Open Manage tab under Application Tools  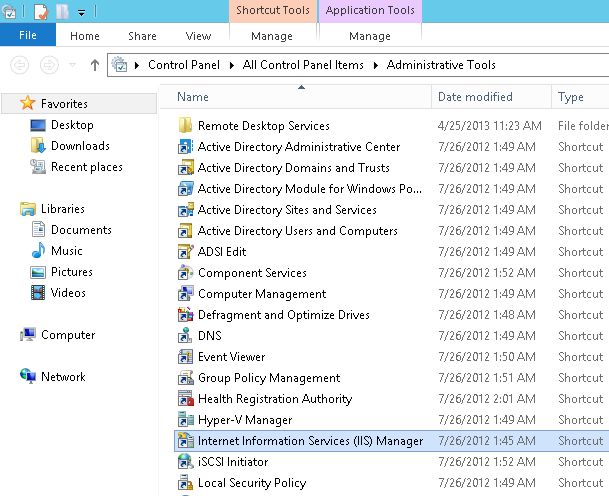tap(370, 36)
